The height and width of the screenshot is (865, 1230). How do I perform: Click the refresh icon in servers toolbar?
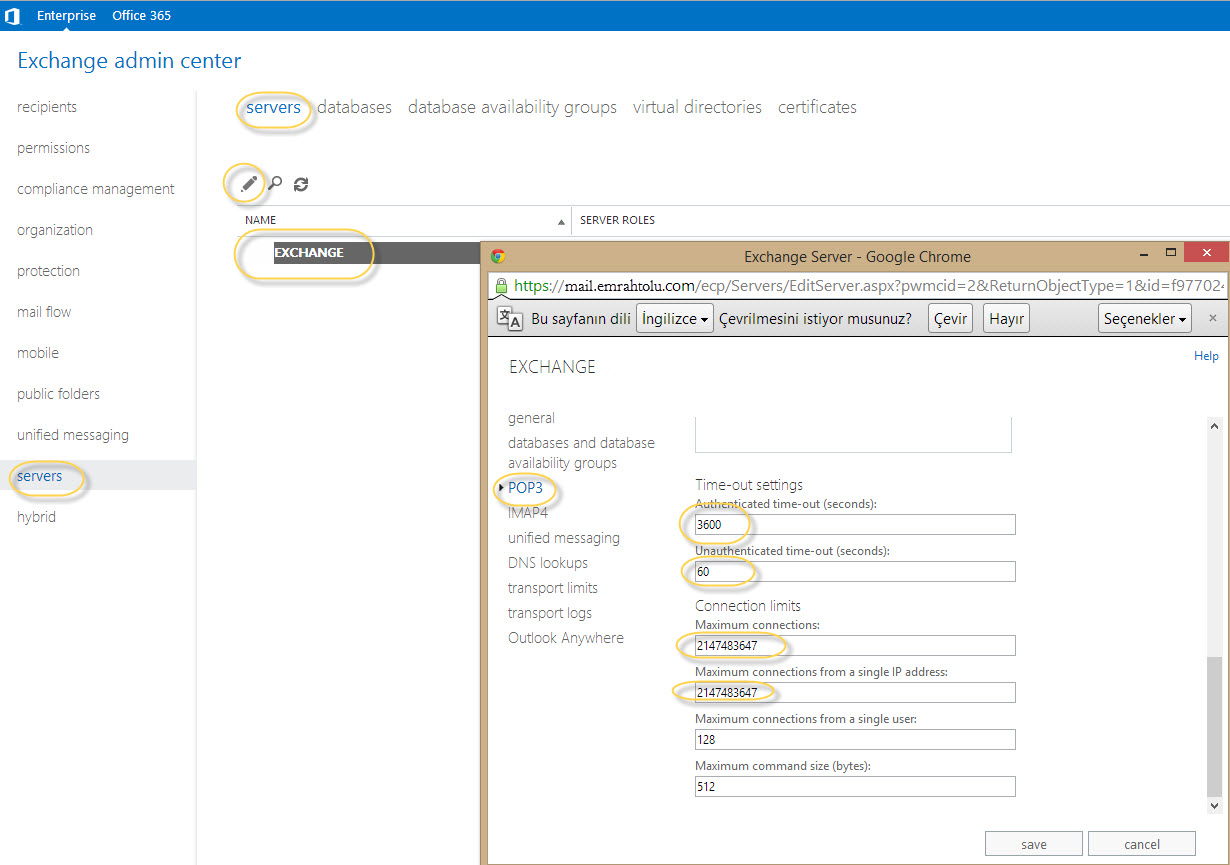pos(301,184)
